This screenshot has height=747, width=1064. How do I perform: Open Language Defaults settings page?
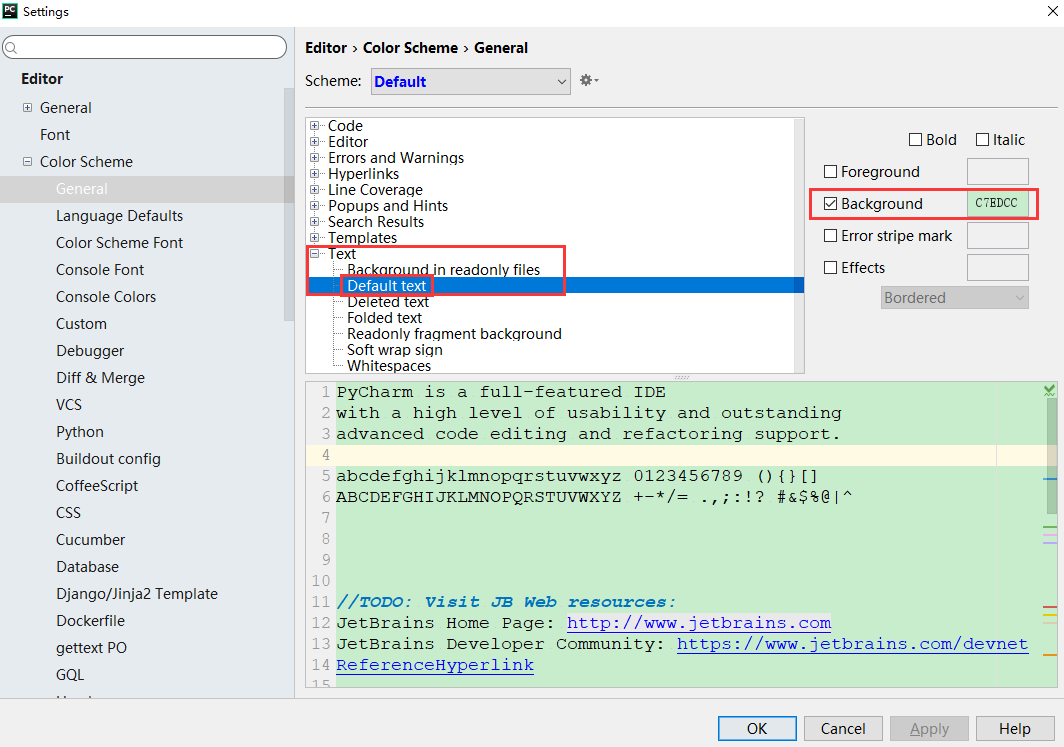click(x=119, y=216)
